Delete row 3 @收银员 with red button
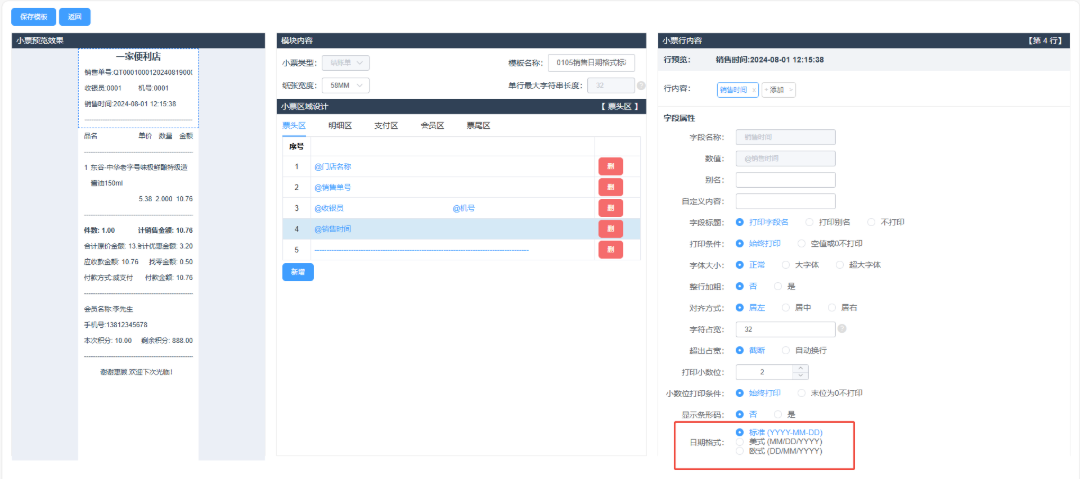Screen dimensions: 1080x479 coord(610,208)
